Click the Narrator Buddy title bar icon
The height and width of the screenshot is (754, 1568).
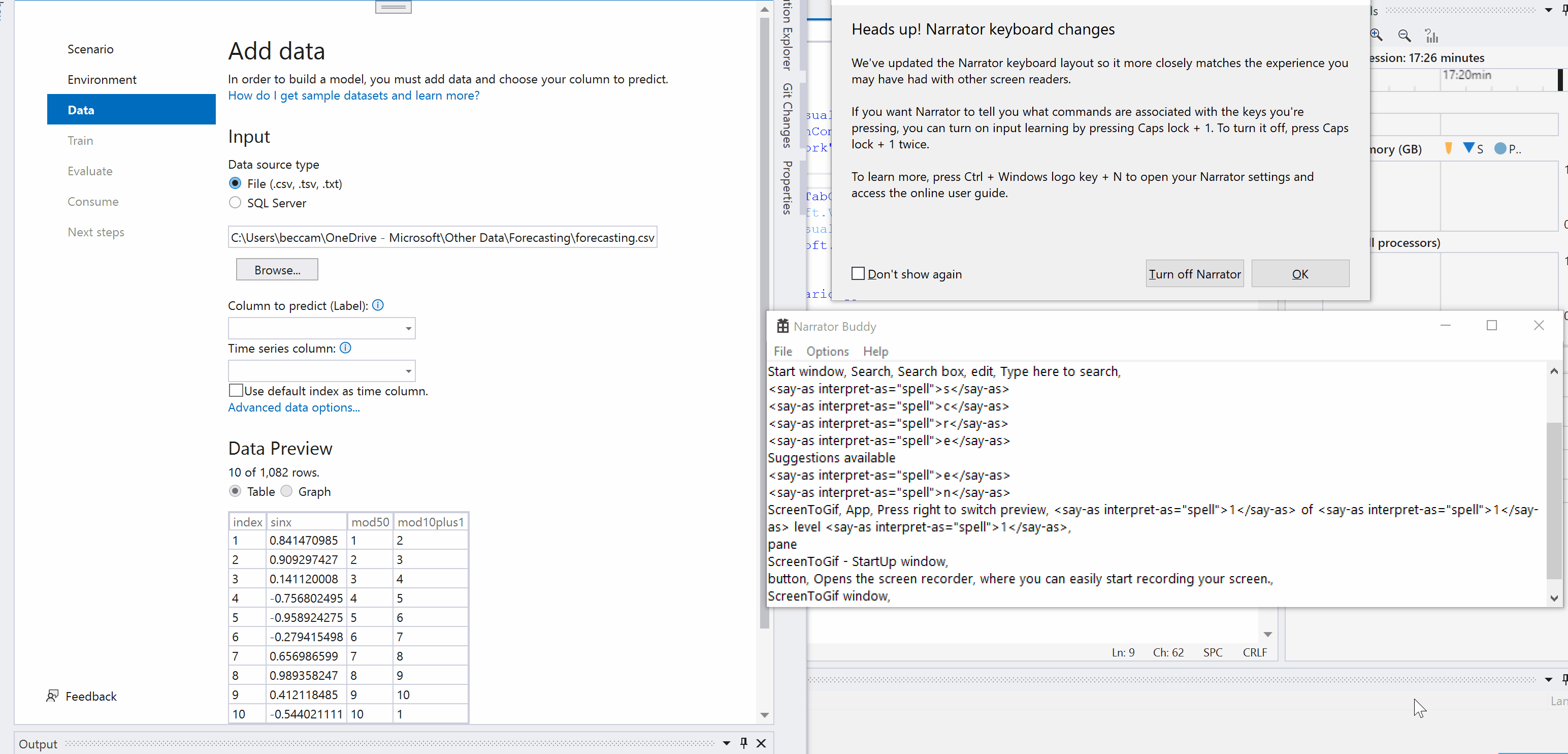click(783, 325)
